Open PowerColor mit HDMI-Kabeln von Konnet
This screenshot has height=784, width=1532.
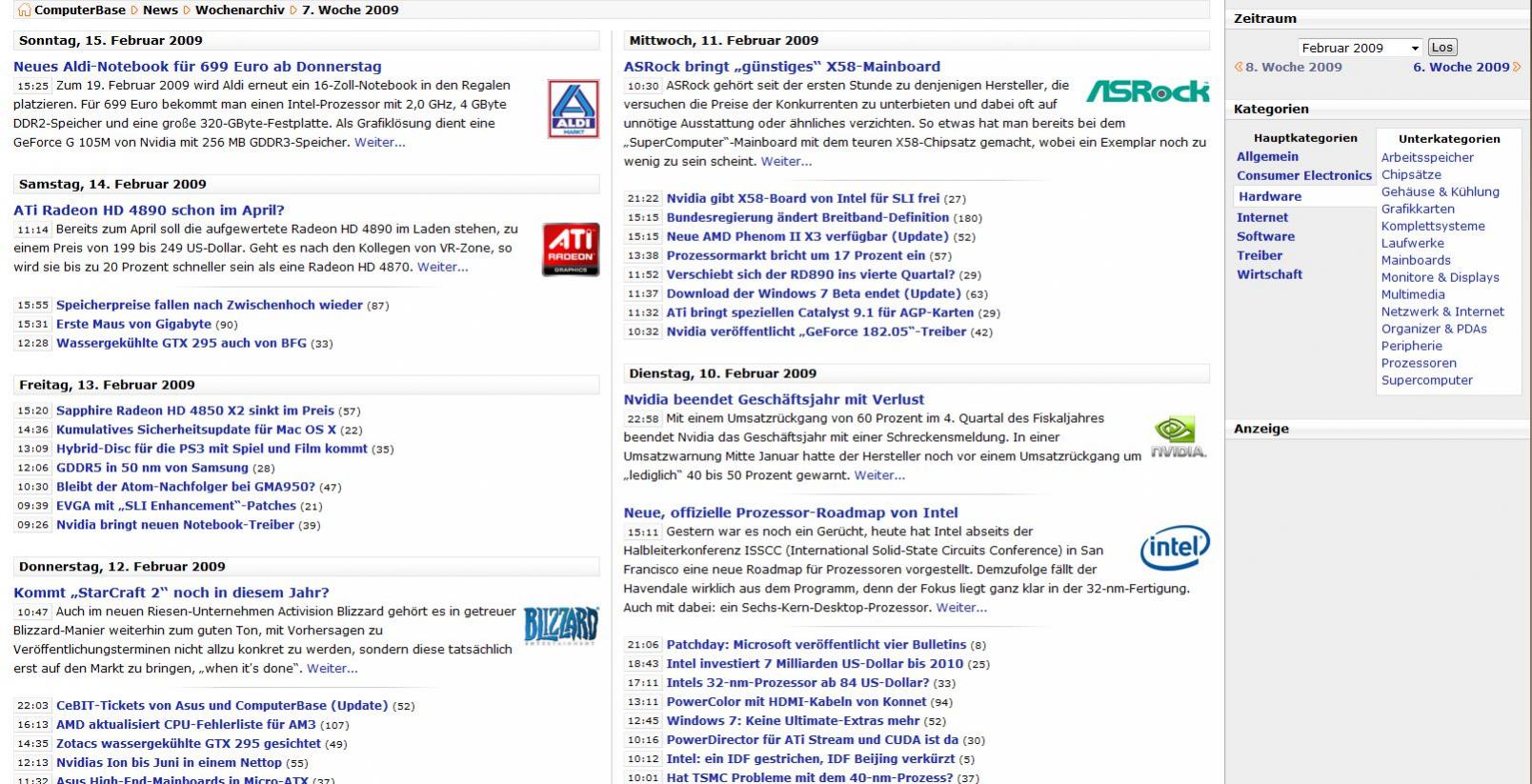point(796,702)
